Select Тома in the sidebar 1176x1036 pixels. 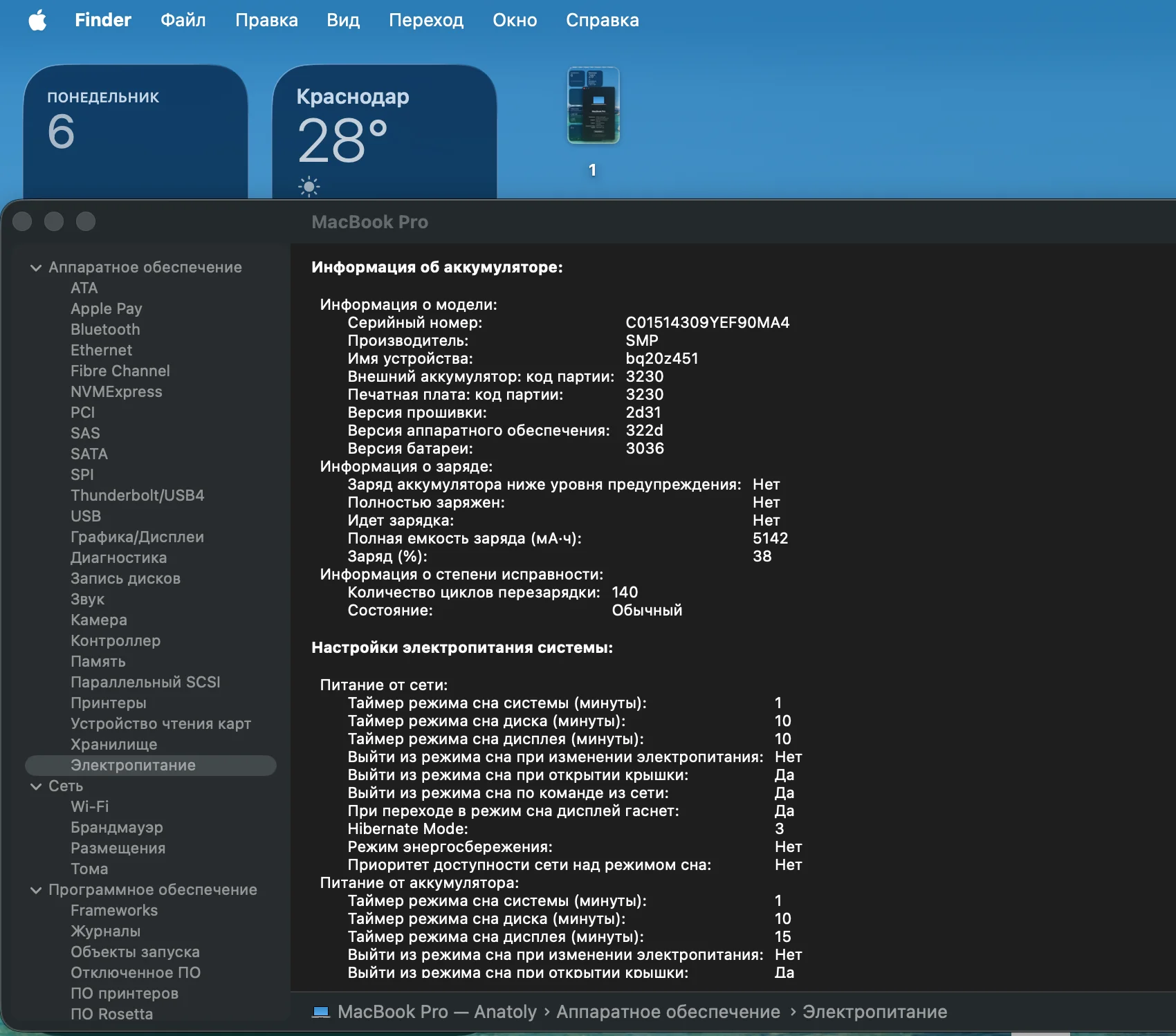(89, 869)
